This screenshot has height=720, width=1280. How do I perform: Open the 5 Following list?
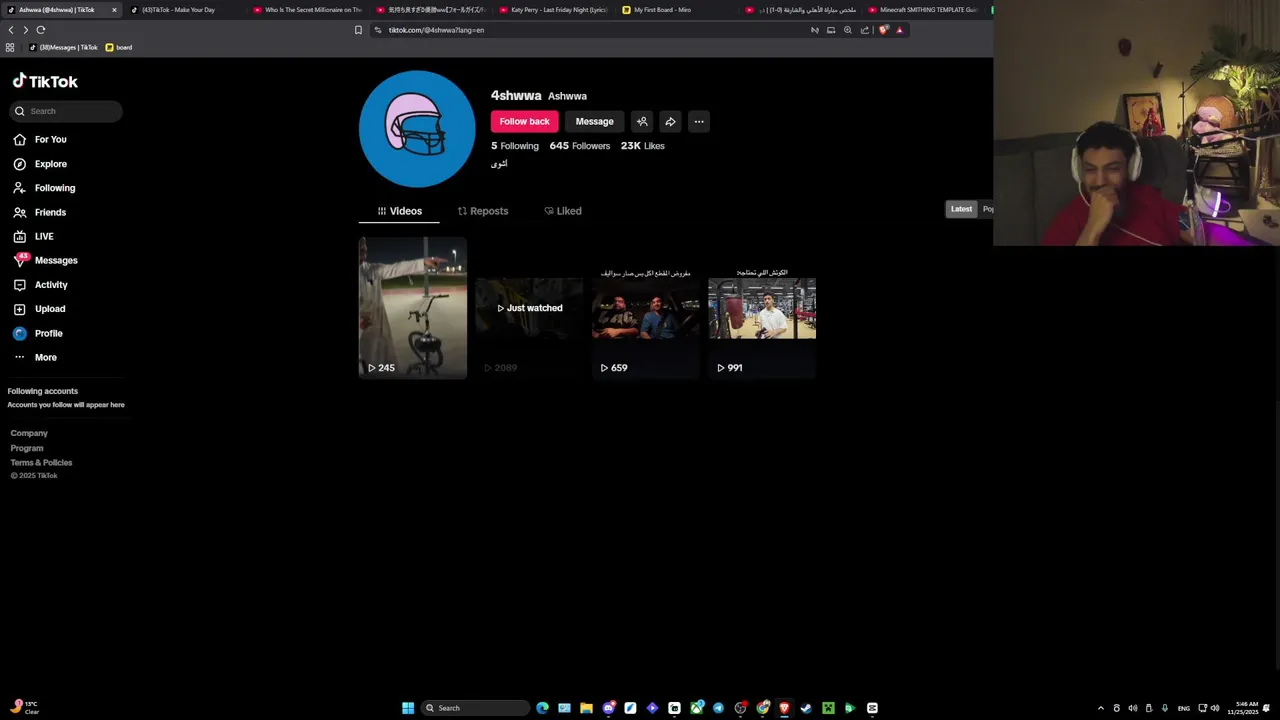tap(514, 146)
